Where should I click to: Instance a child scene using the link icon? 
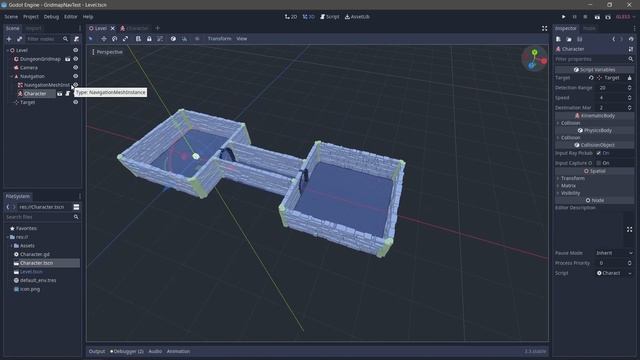(19, 39)
